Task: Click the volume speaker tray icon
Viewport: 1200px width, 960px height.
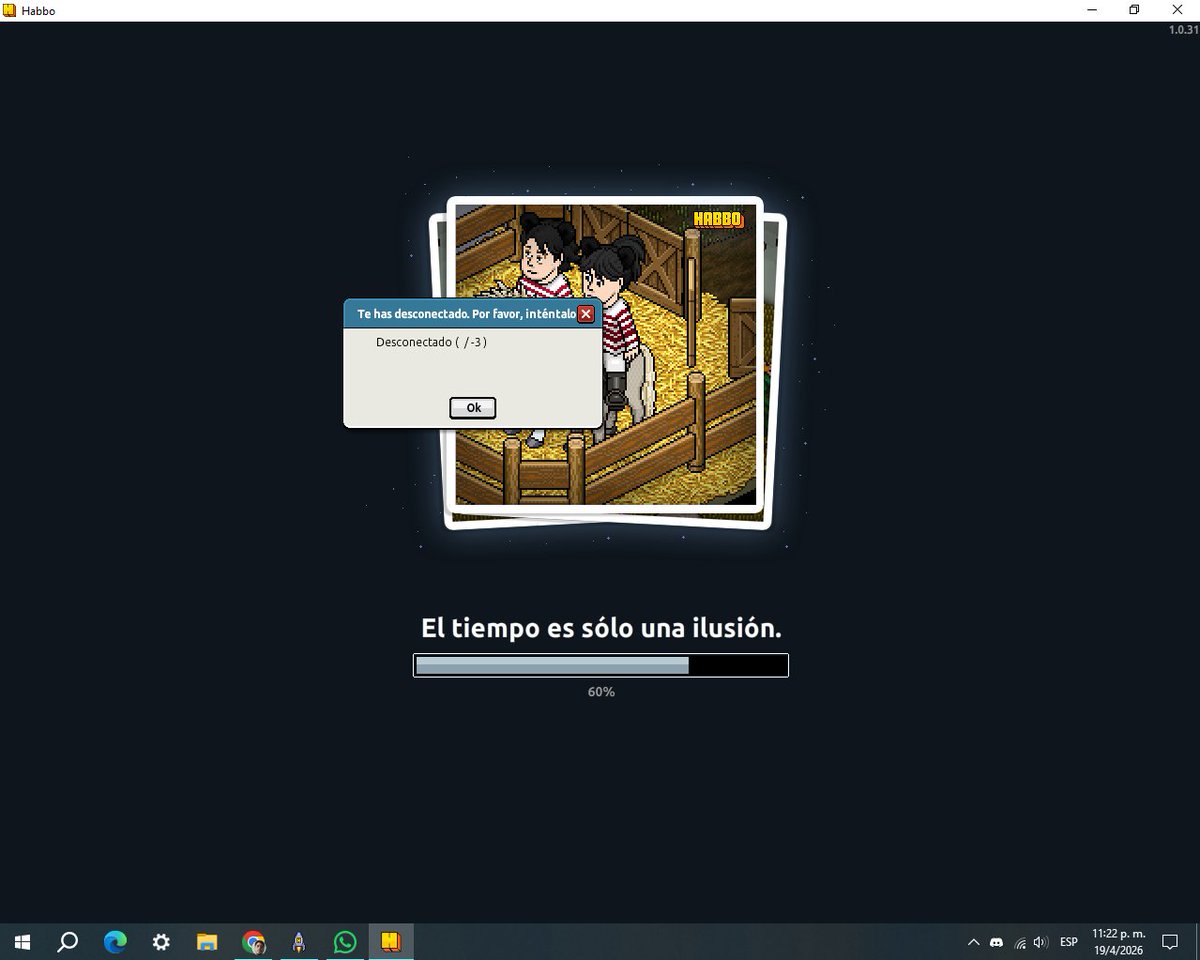Action: point(1041,942)
